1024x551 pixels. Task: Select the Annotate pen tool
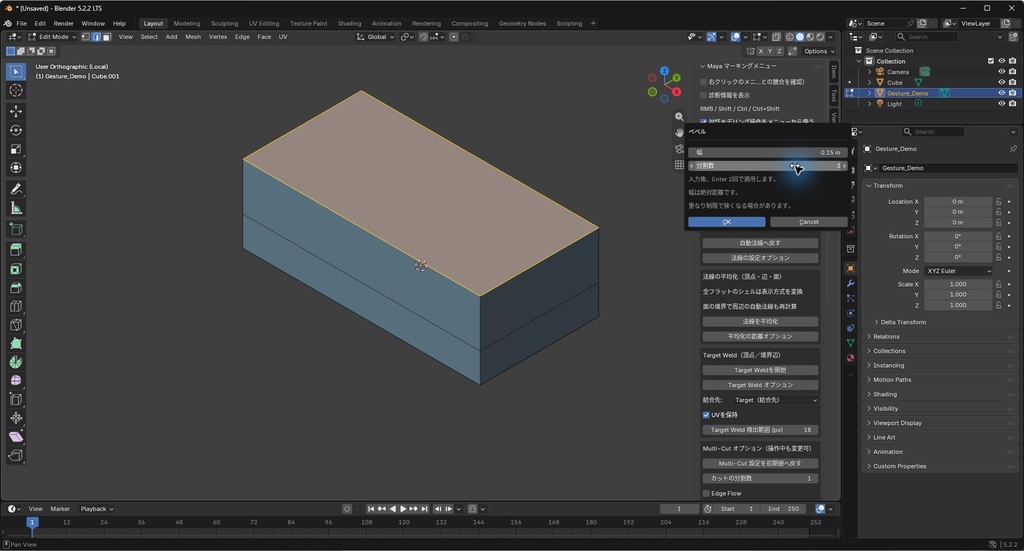16,189
